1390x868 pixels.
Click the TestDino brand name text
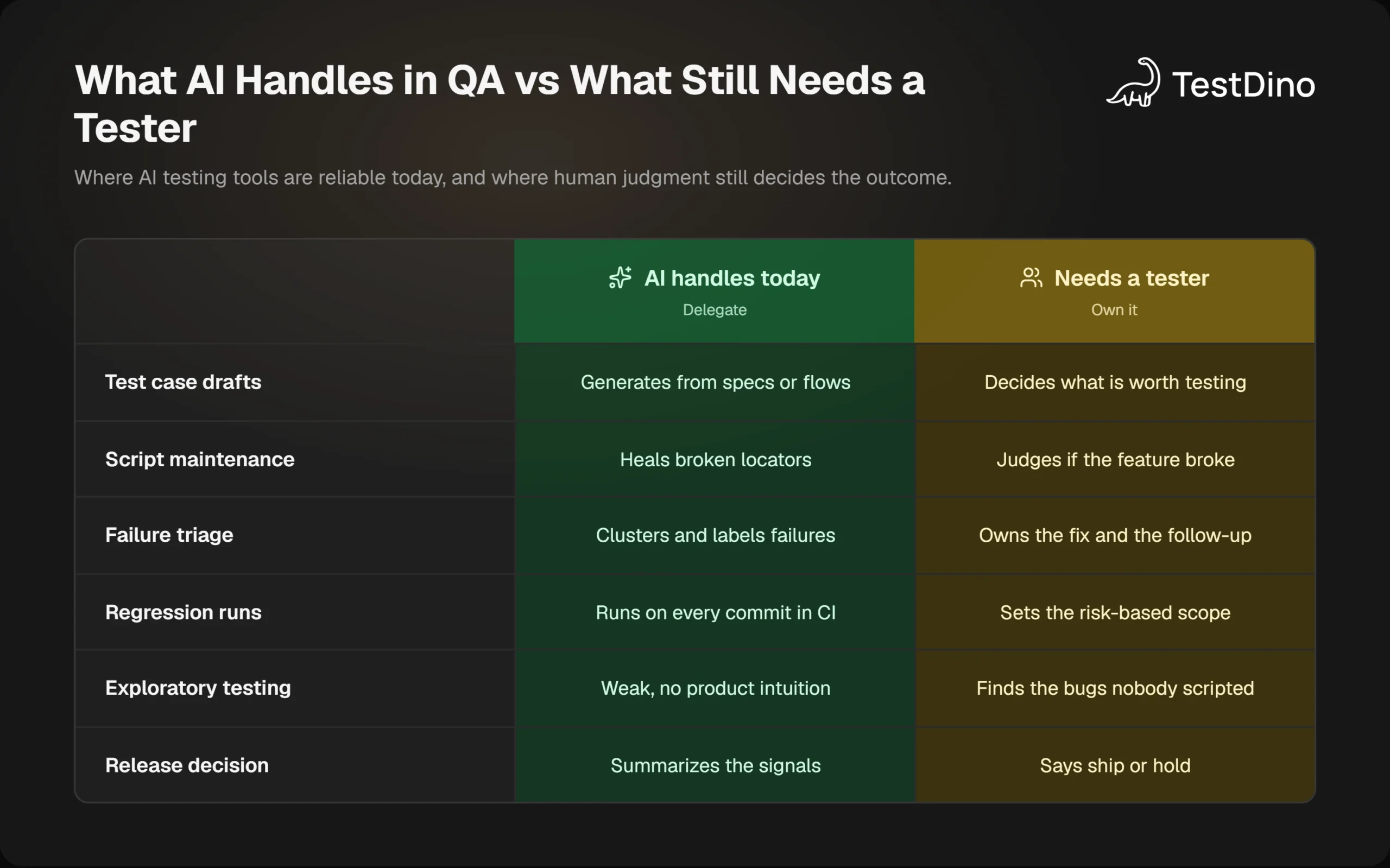(x=1243, y=84)
